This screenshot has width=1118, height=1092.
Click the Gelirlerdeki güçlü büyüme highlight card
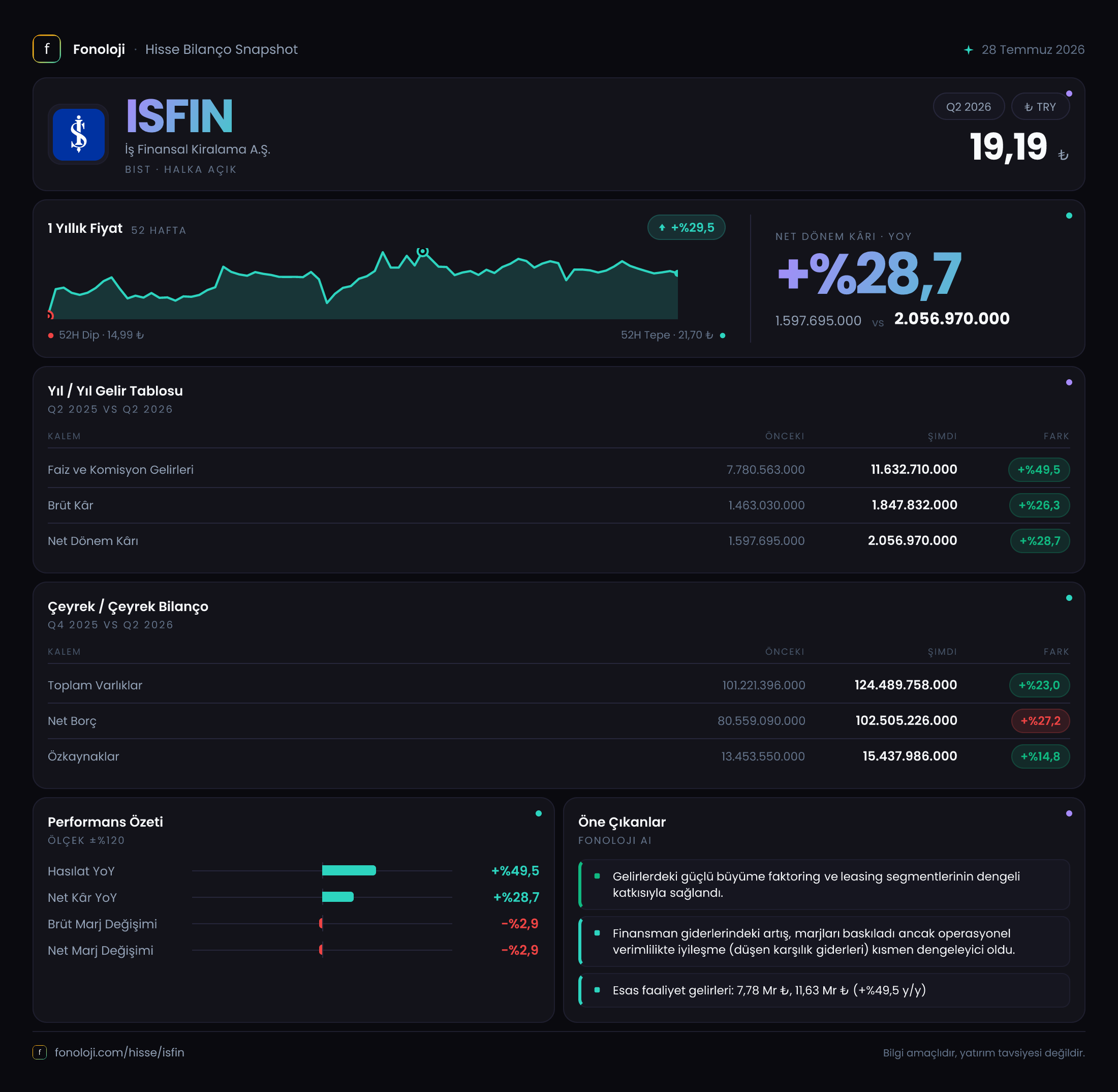(824, 885)
